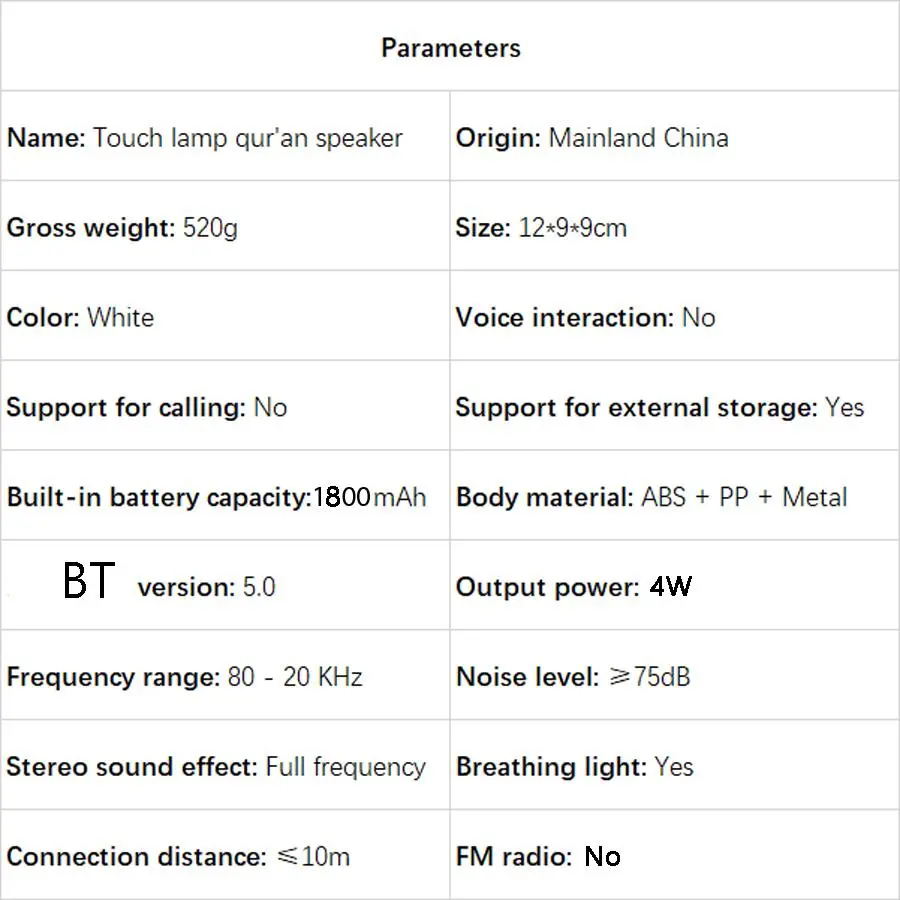This screenshot has width=900, height=900.
Task: Select the Connection distance cell
Action: pos(178,857)
